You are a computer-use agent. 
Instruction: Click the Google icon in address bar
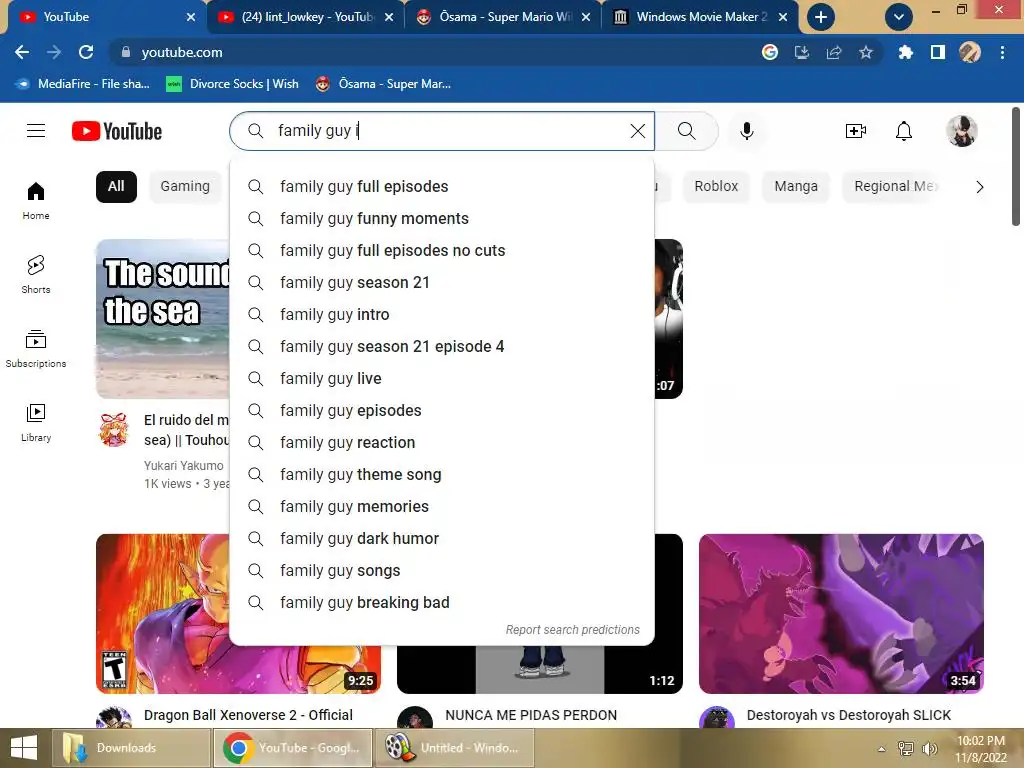(770, 52)
